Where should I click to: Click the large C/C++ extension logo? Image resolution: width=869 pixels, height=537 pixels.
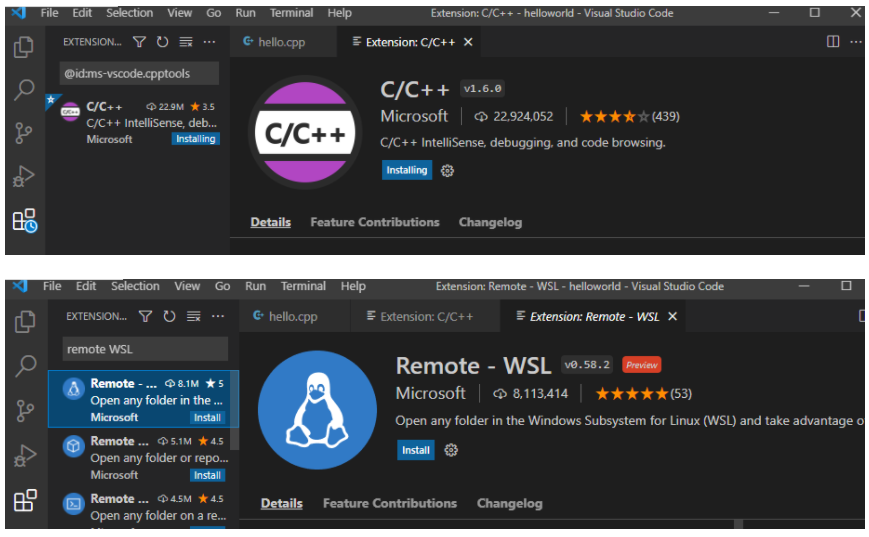[x=305, y=132]
